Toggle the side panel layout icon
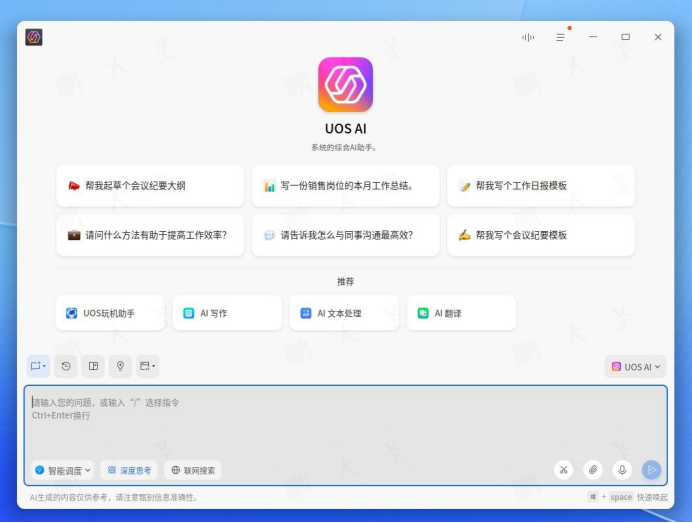 (x=93, y=366)
